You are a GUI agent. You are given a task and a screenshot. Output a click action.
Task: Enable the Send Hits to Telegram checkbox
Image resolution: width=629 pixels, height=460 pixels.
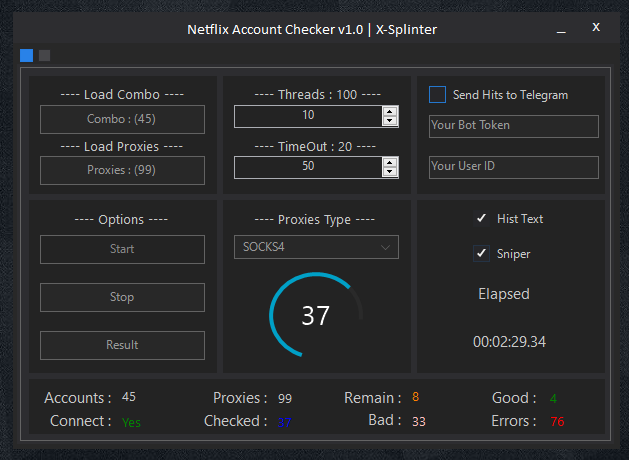(x=437, y=95)
